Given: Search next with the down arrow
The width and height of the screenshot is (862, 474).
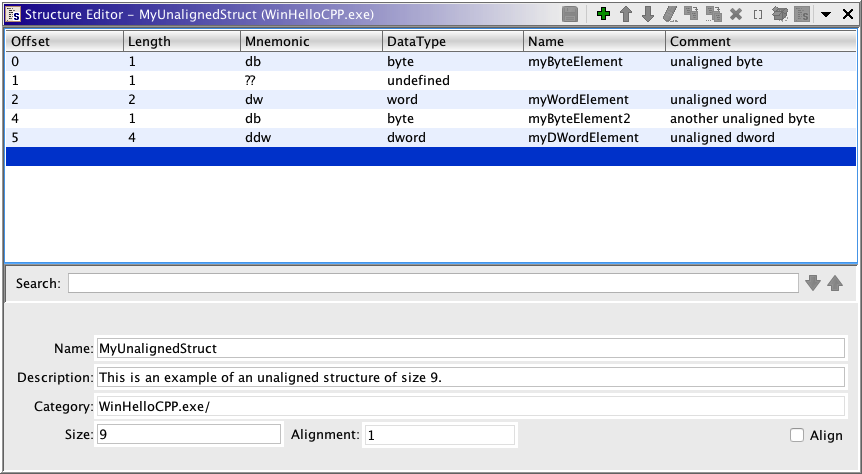Looking at the screenshot, I should point(813,283).
